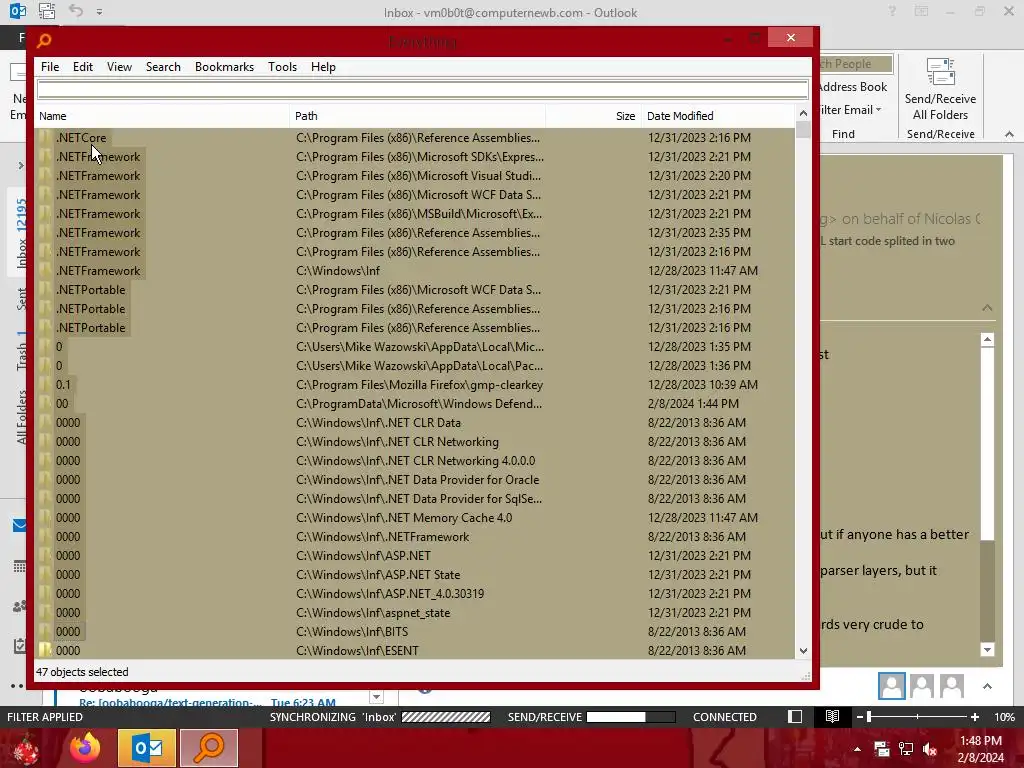Click the folder icon of the .NETCore row
The image size is (1024, 768).
(x=44, y=138)
